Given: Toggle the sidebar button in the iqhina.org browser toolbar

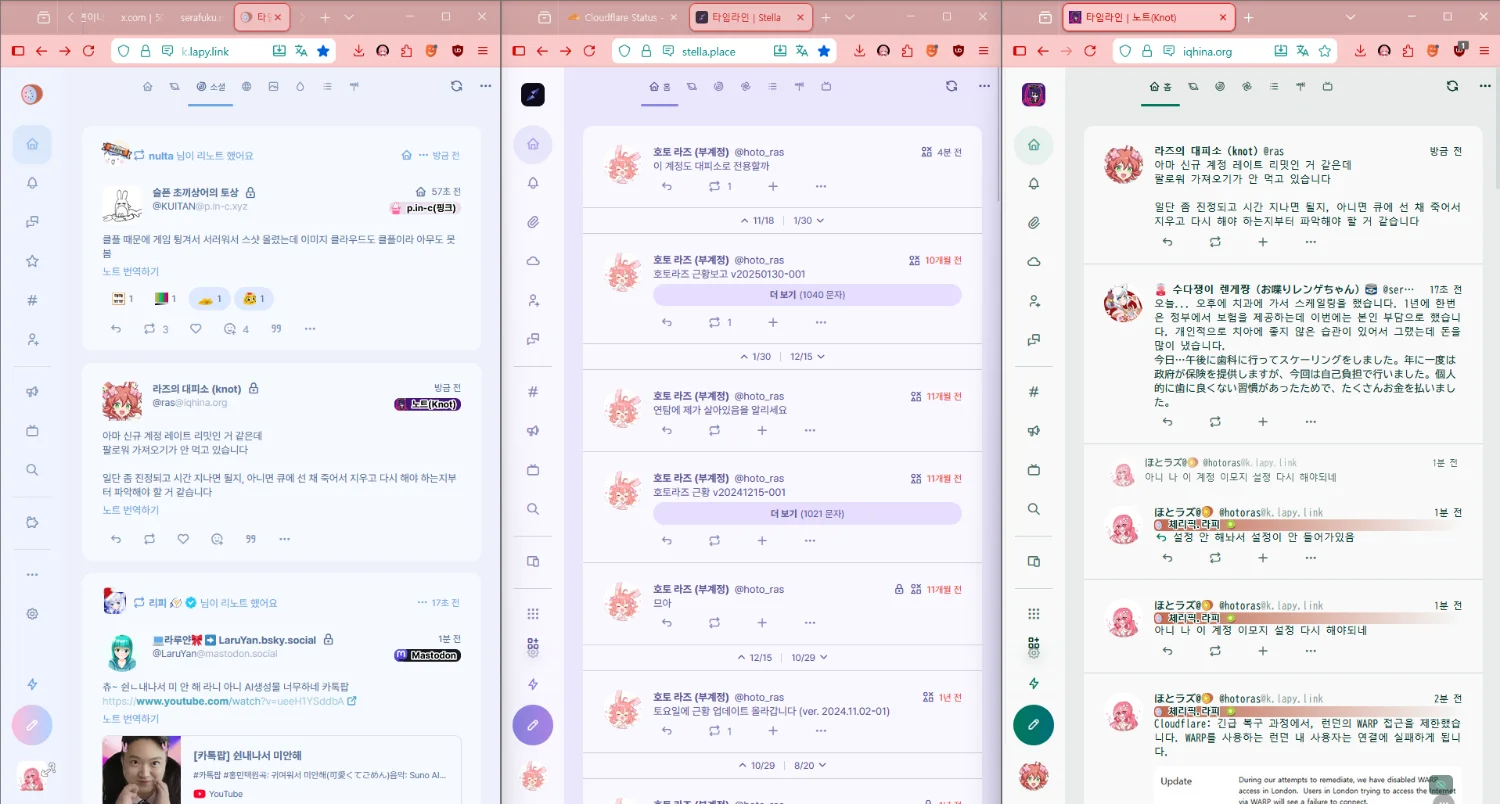Looking at the screenshot, I should point(1018,51).
